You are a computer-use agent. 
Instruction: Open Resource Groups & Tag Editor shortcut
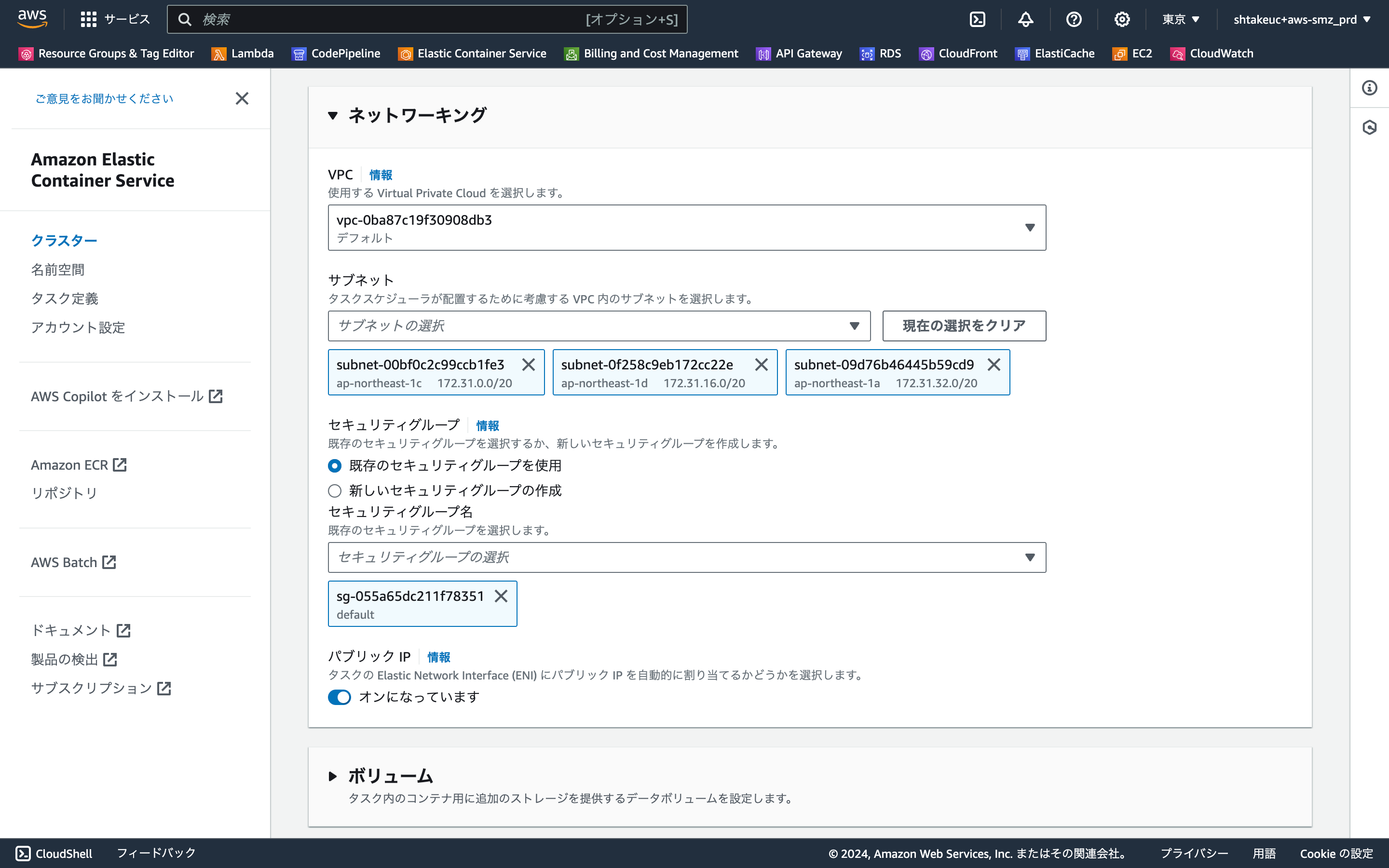pyautogui.click(x=107, y=54)
